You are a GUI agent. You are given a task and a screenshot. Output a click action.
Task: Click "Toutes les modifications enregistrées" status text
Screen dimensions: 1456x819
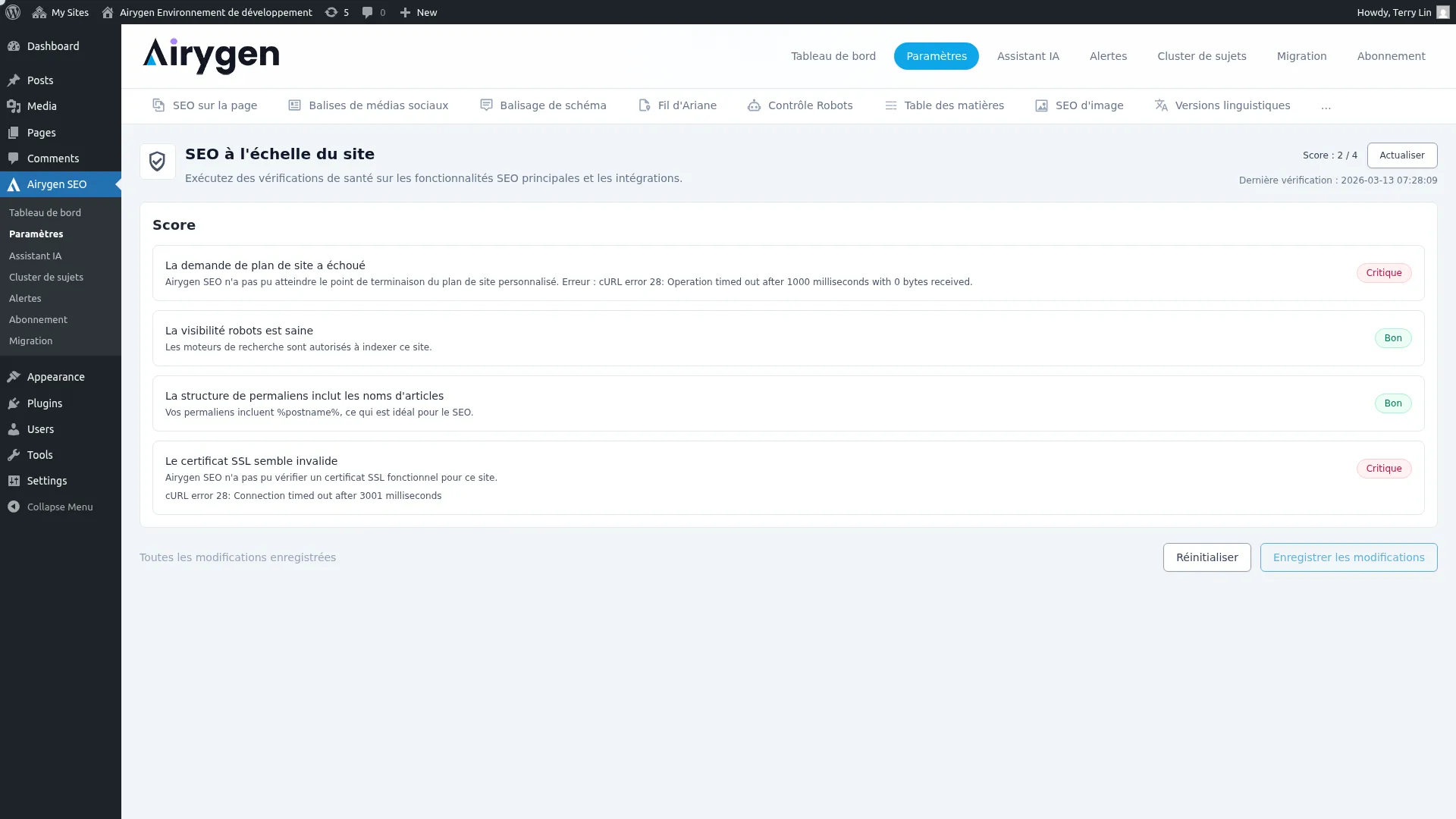coord(237,557)
